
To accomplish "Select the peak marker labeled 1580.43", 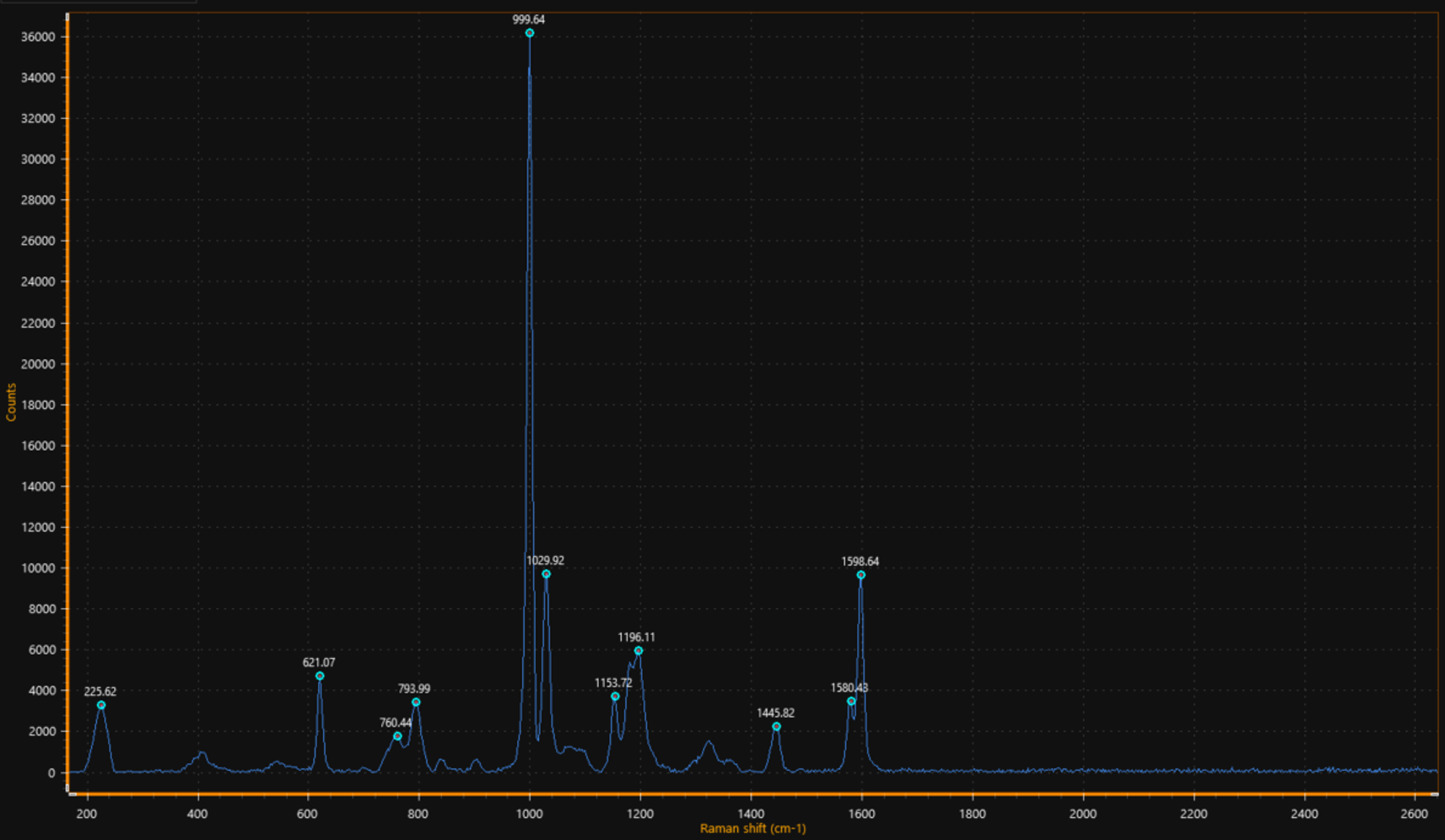I will coord(851,702).
